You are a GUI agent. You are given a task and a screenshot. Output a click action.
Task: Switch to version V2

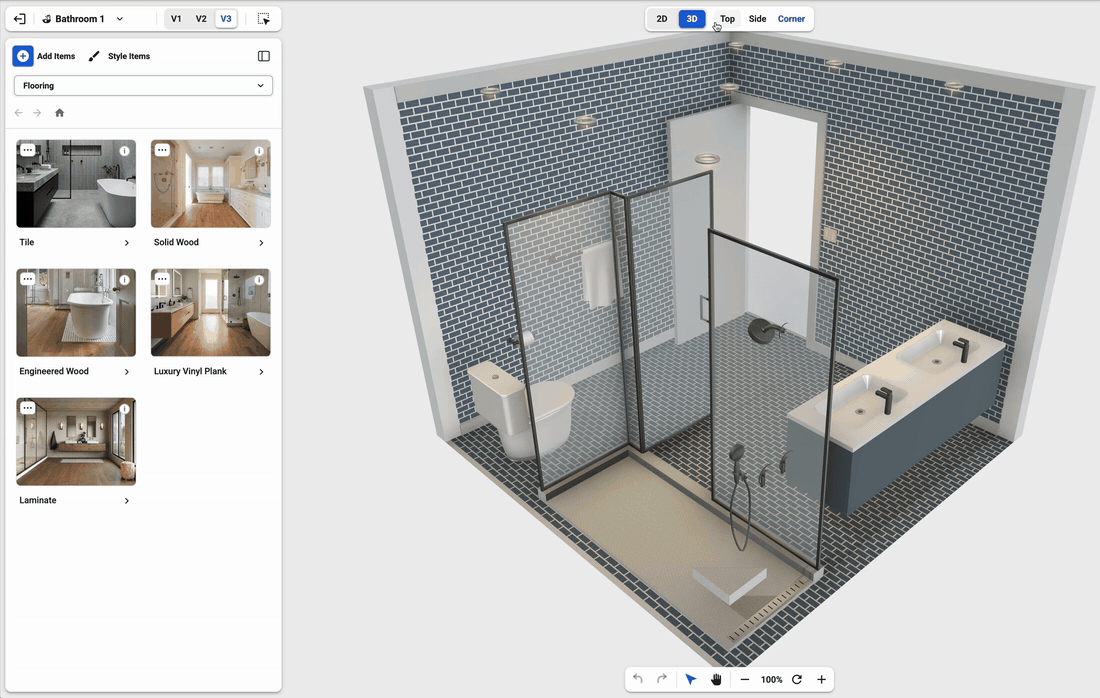coord(201,19)
